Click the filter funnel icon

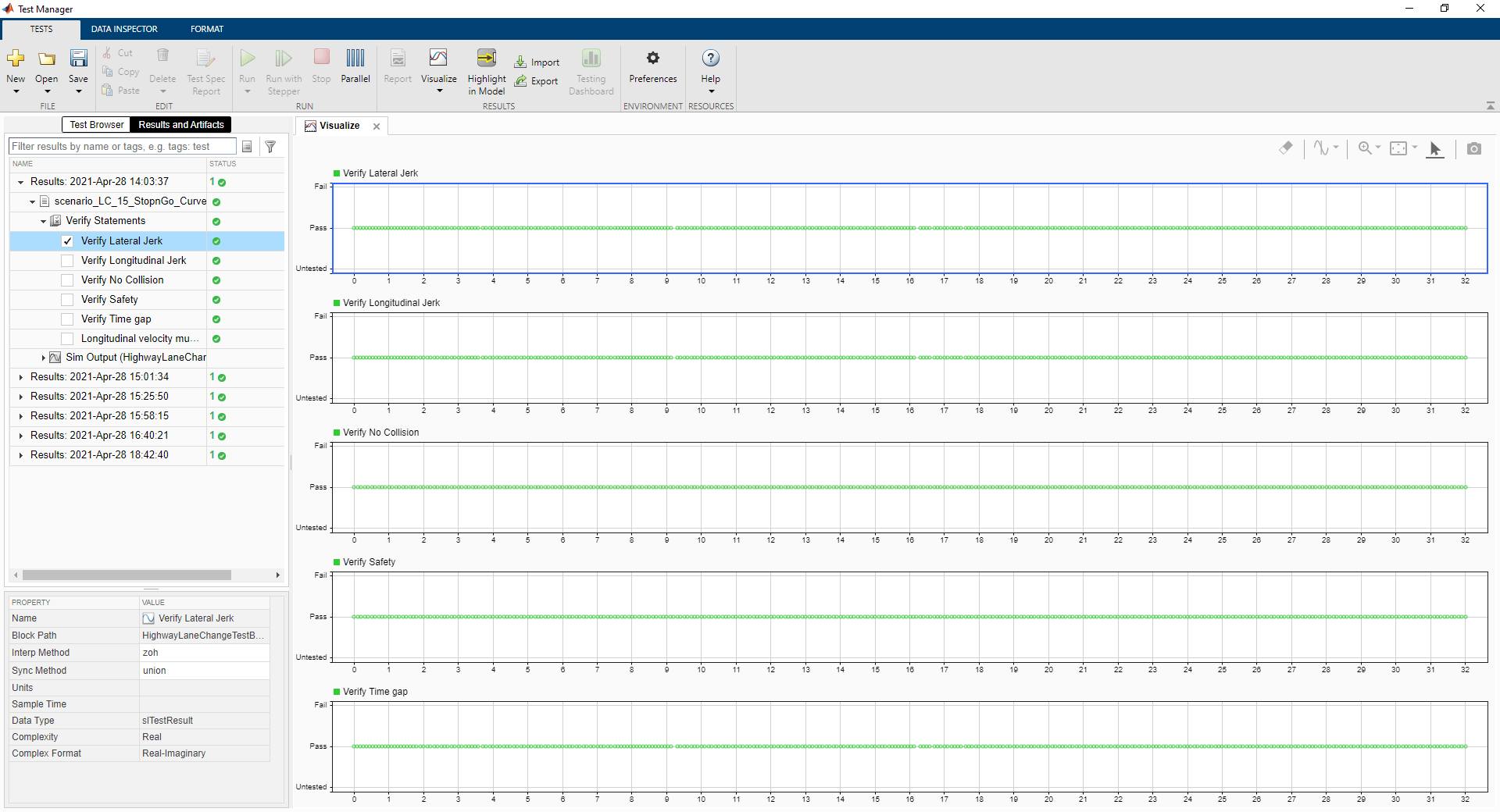point(270,147)
